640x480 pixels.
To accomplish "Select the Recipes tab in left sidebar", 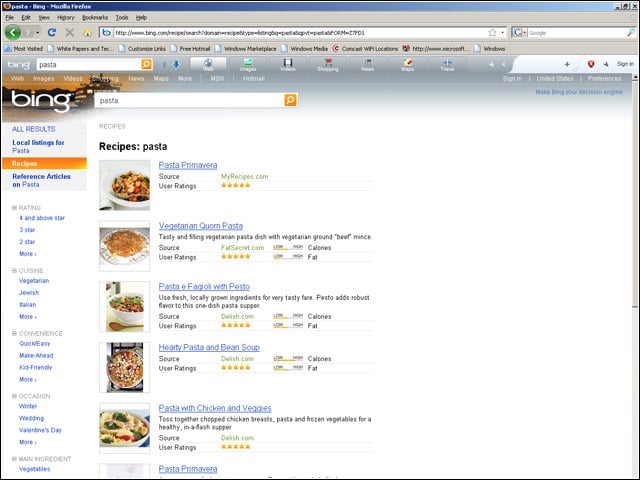I will tap(44, 163).
